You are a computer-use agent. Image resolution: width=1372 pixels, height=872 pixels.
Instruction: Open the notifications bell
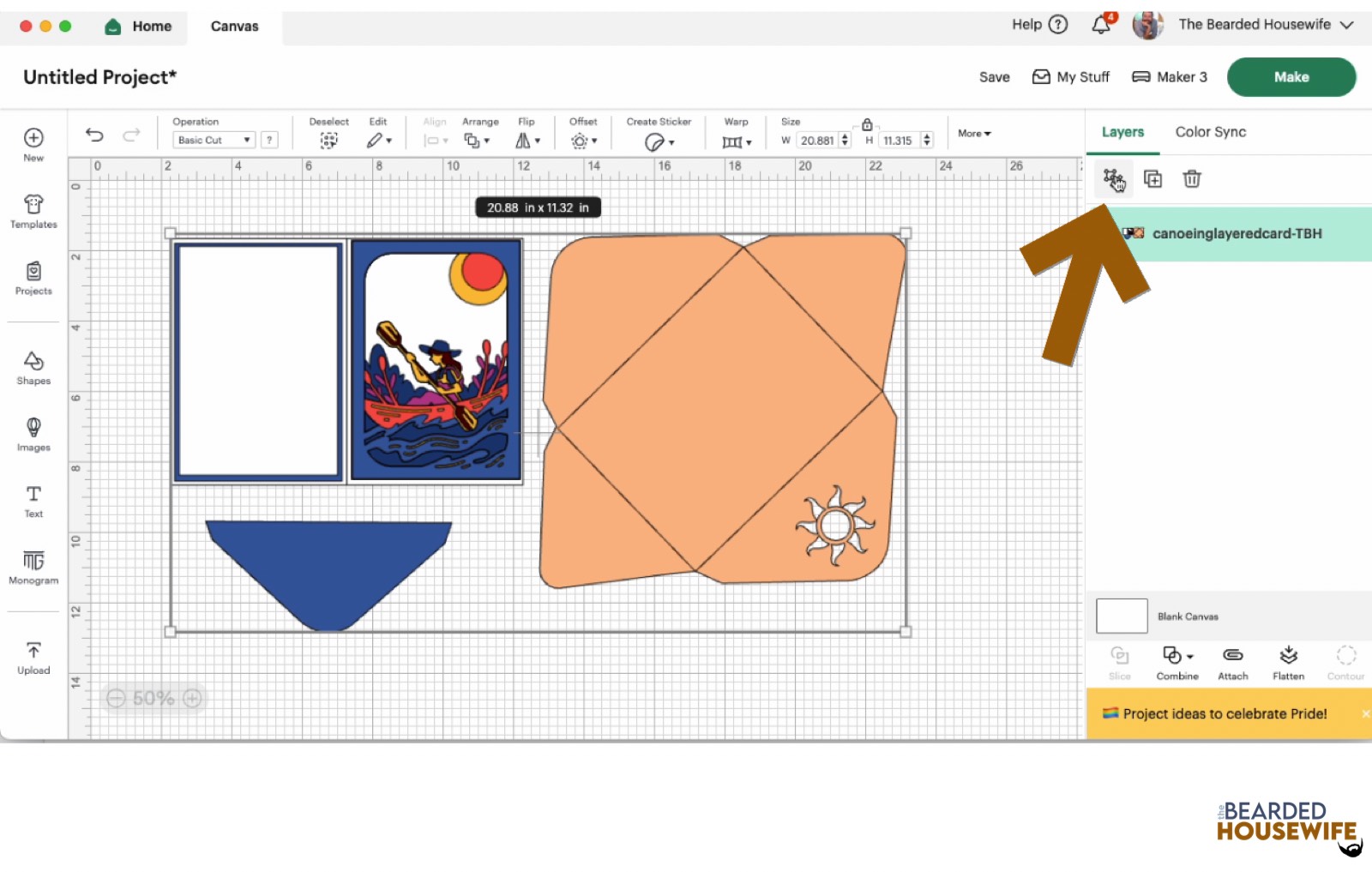(x=1102, y=24)
